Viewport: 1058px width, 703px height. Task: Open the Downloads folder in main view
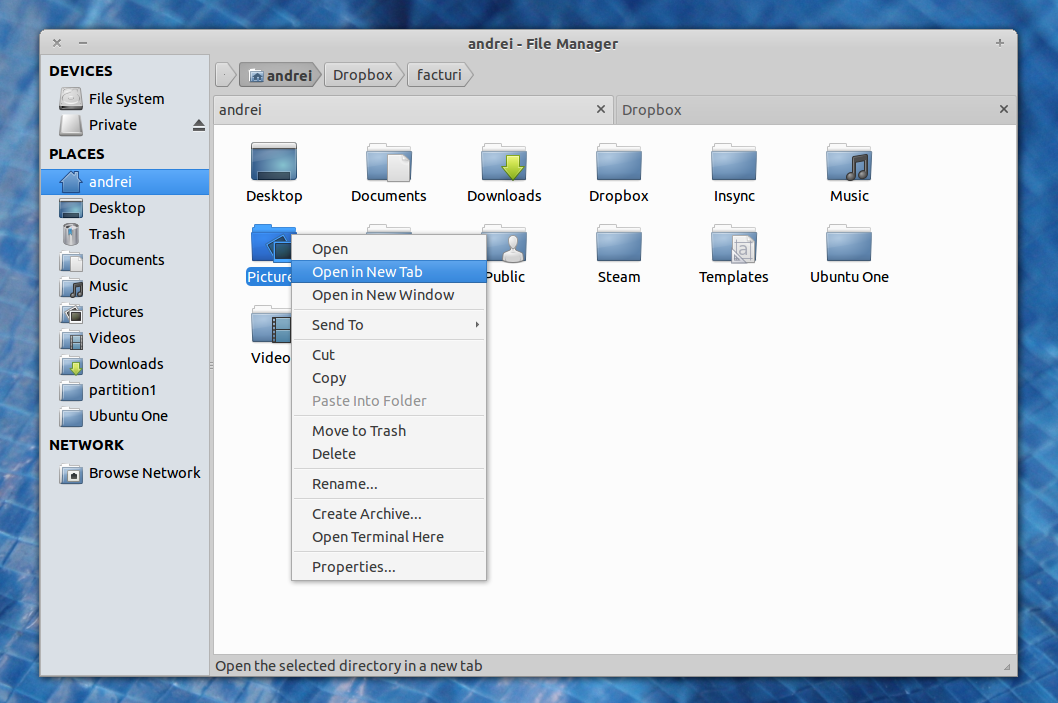(x=504, y=163)
